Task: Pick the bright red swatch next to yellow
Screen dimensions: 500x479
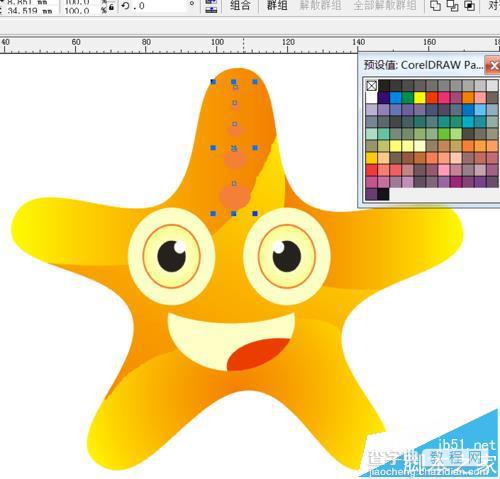Action: coord(432,98)
